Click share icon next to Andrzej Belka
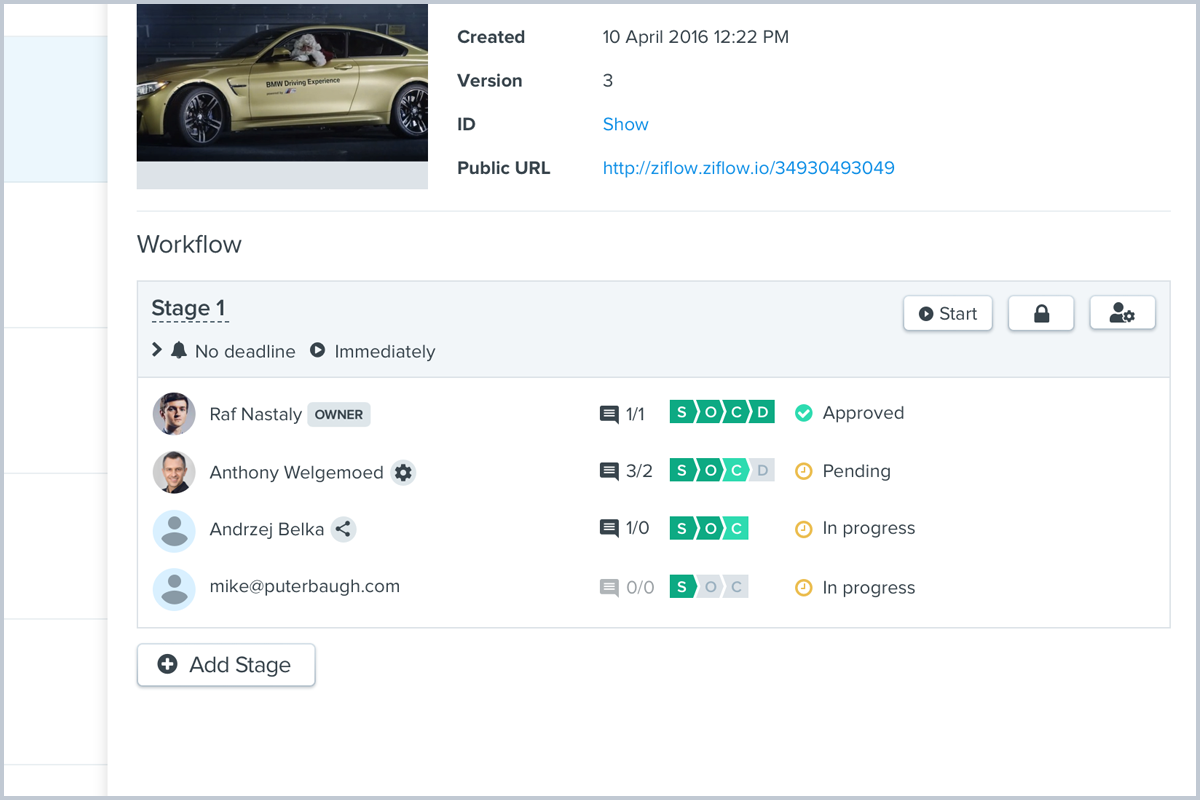 pyautogui.click(x=343, y=530)
